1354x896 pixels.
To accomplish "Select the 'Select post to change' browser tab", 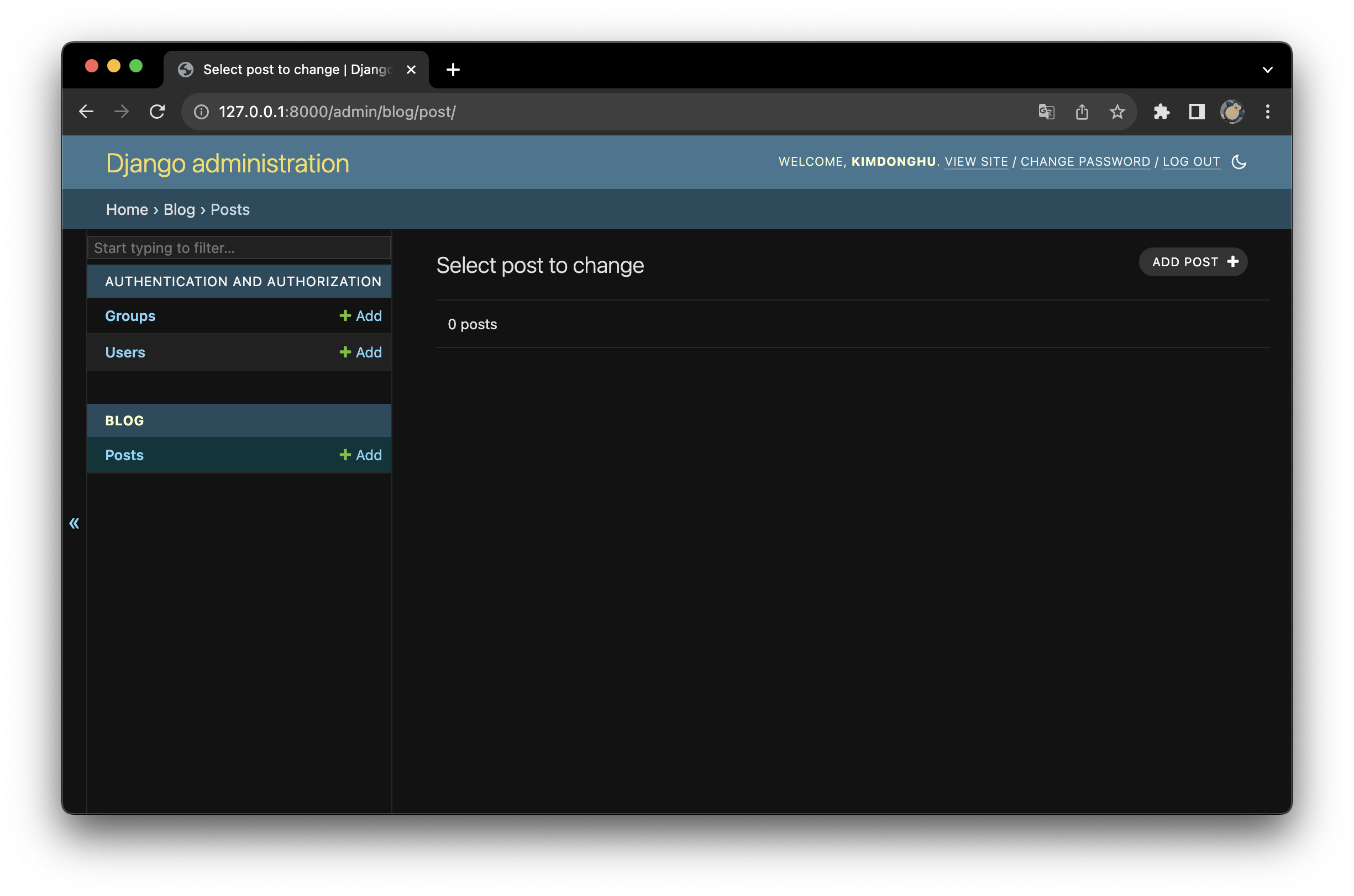I will pyautogui.click(x=296, y=70).
